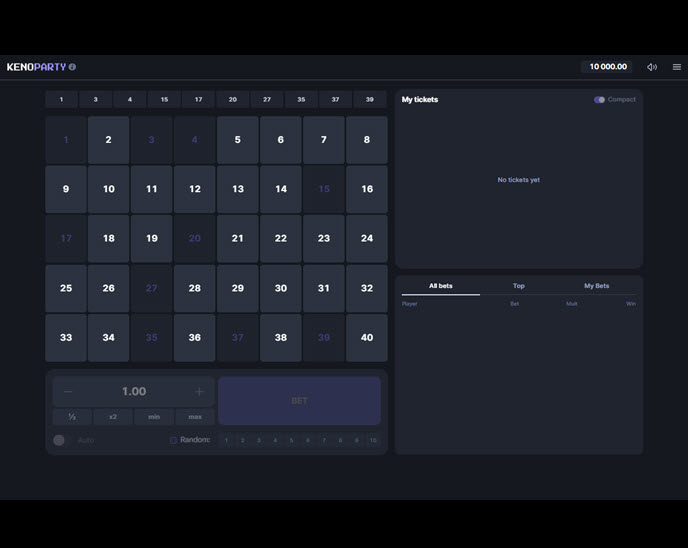Image resolution: width=688 pixels, height=548 pixels.
Task: Select the All bets tab
Action: pyautogui.click(x=440, y=286)
